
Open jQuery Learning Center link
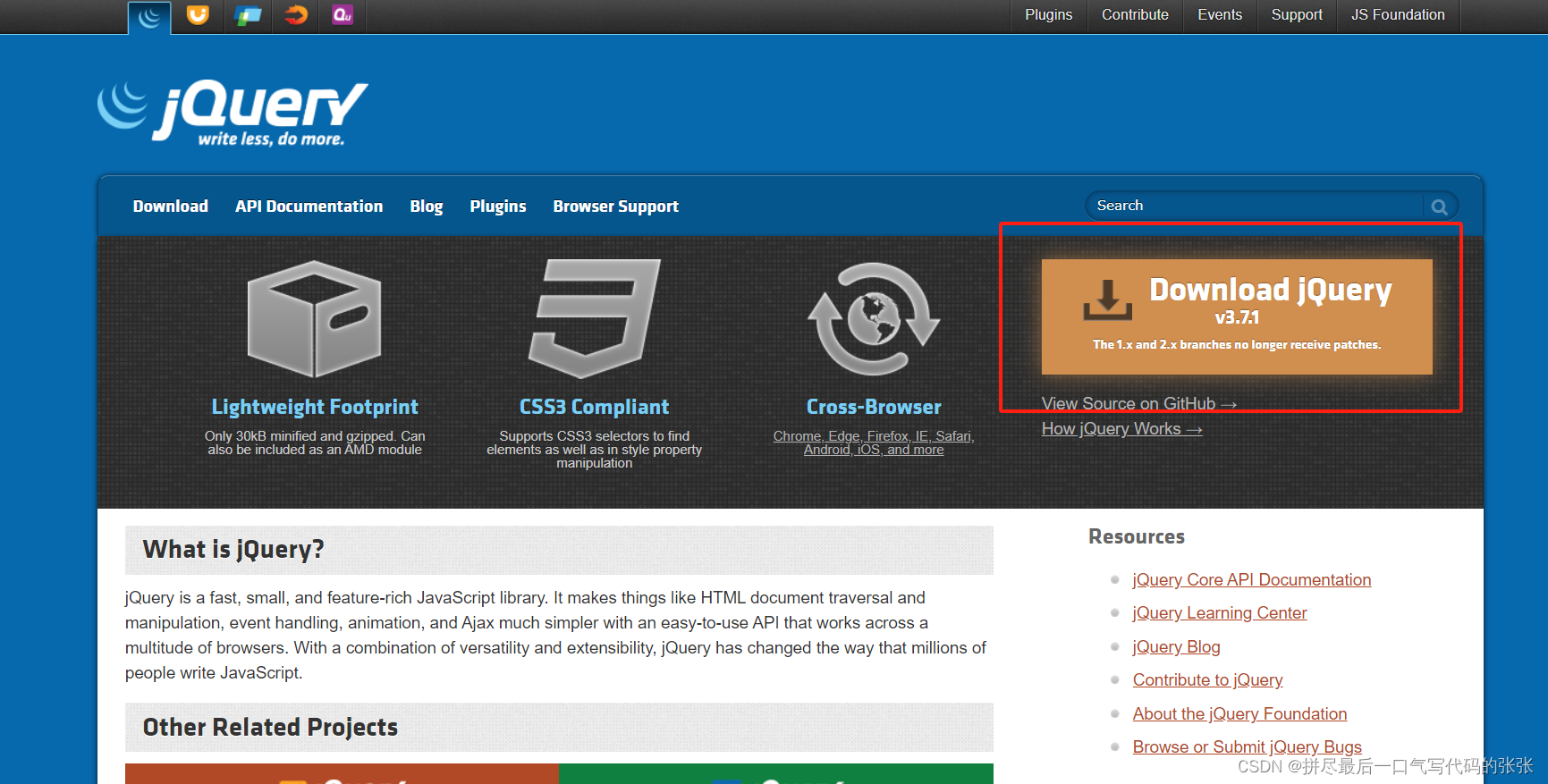(x=1220, y=613)
